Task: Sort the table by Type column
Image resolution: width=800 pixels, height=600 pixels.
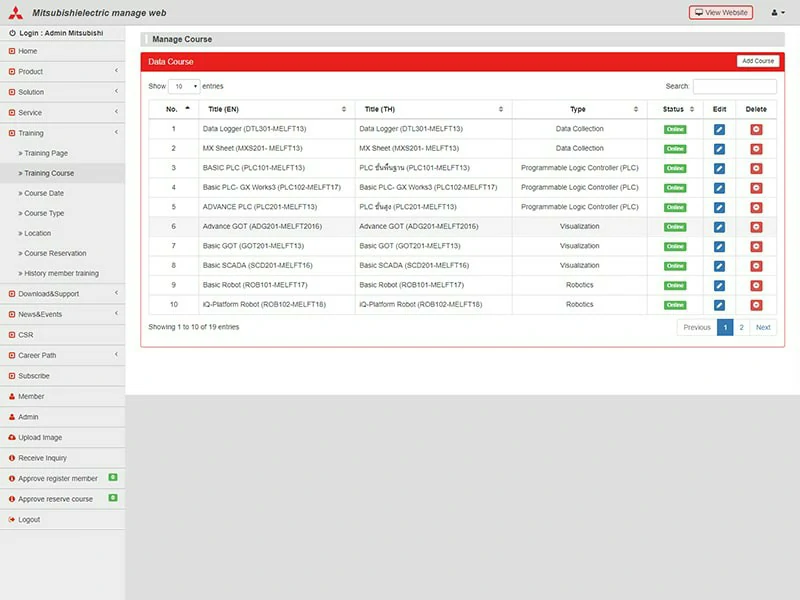Action: coord(580,109)
